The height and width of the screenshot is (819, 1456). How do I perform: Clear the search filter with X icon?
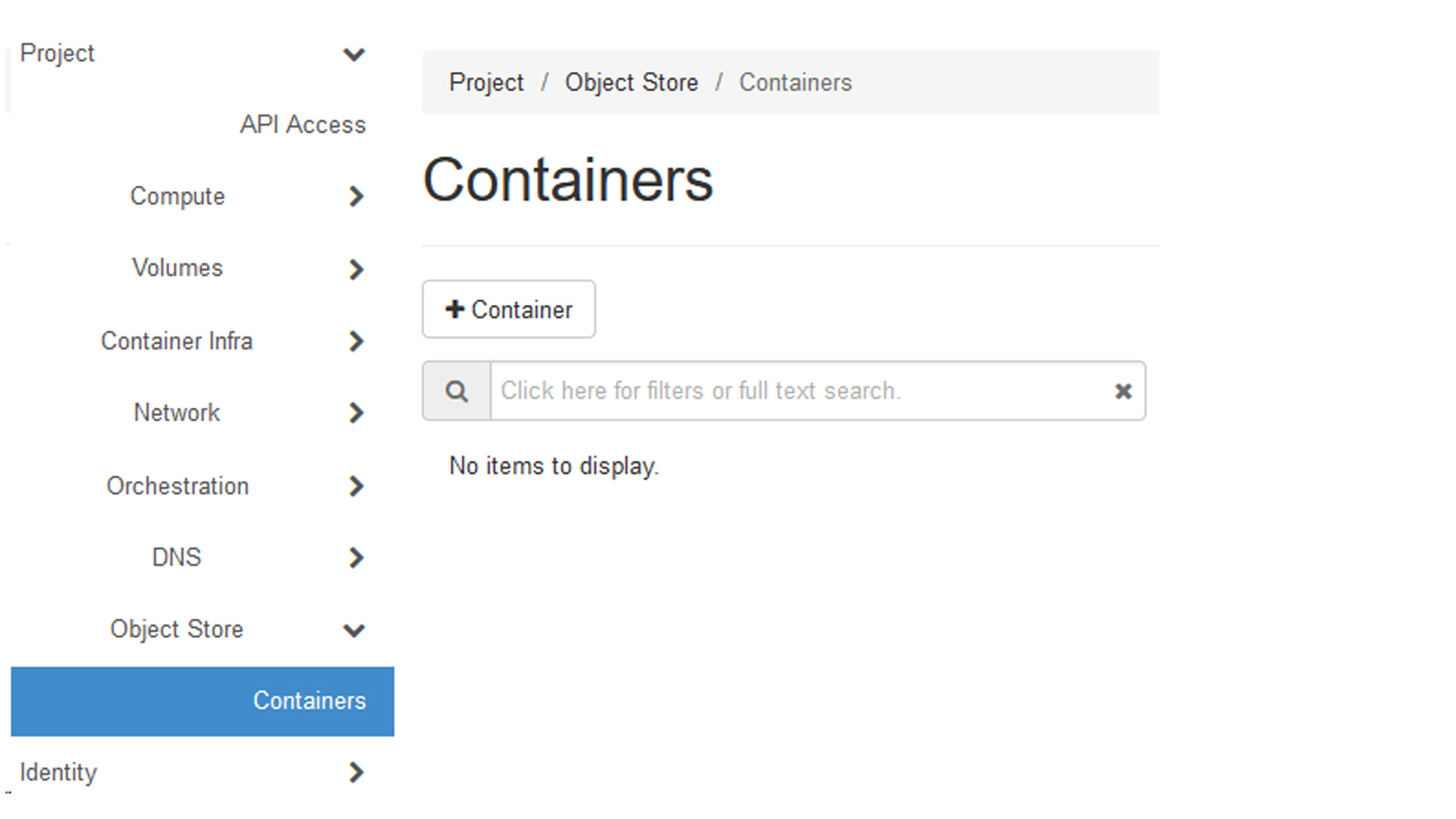(x=1123, y=391)
